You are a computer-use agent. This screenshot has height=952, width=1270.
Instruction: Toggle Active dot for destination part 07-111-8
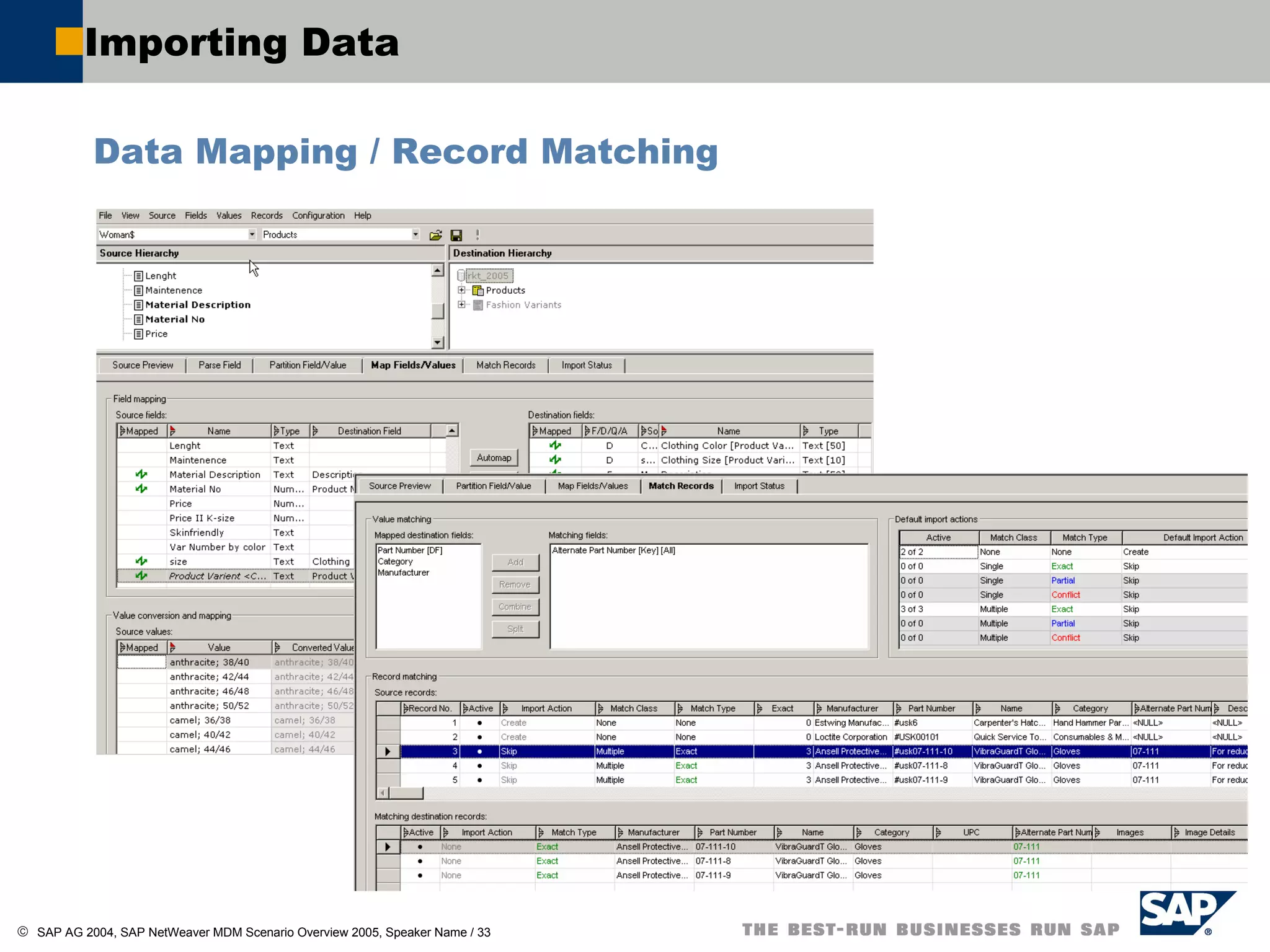click(x=420, y=861)
